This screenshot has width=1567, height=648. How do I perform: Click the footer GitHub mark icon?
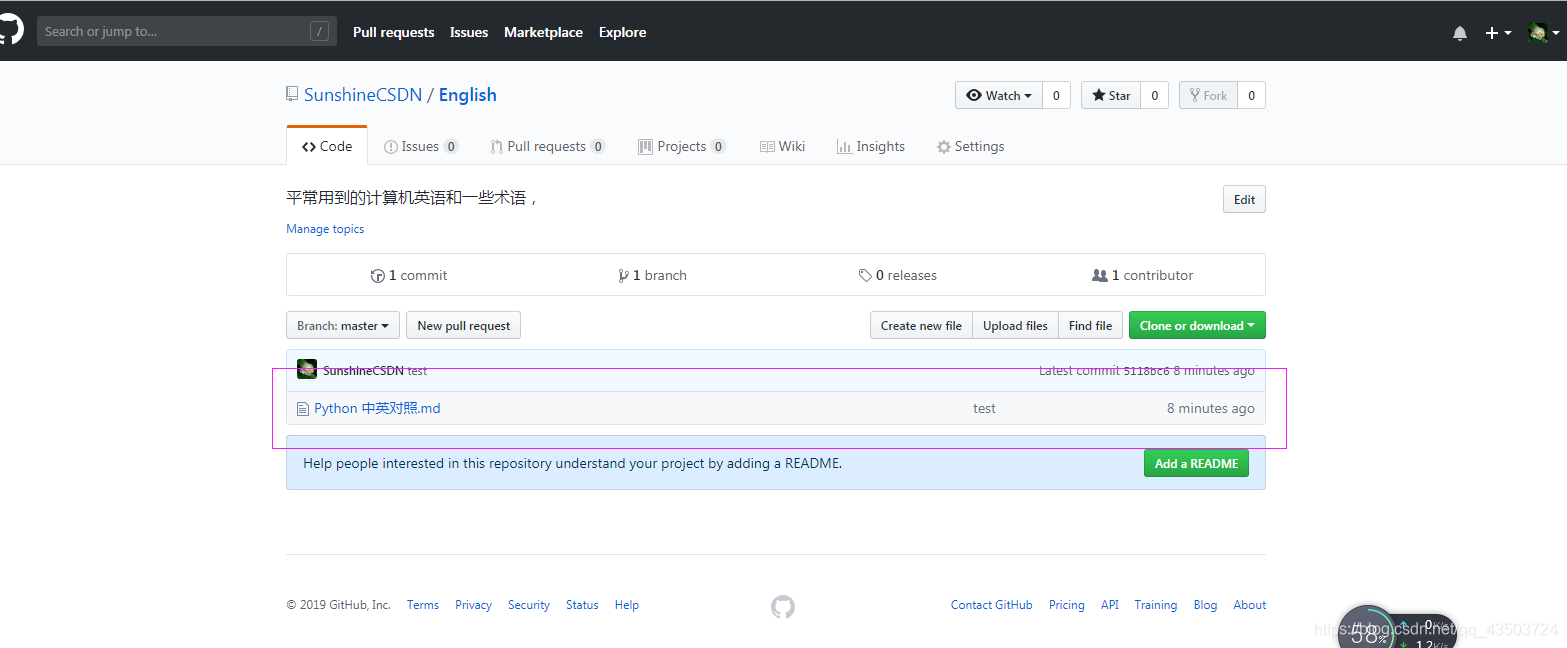pyautogui.click(x=783, y=606)
